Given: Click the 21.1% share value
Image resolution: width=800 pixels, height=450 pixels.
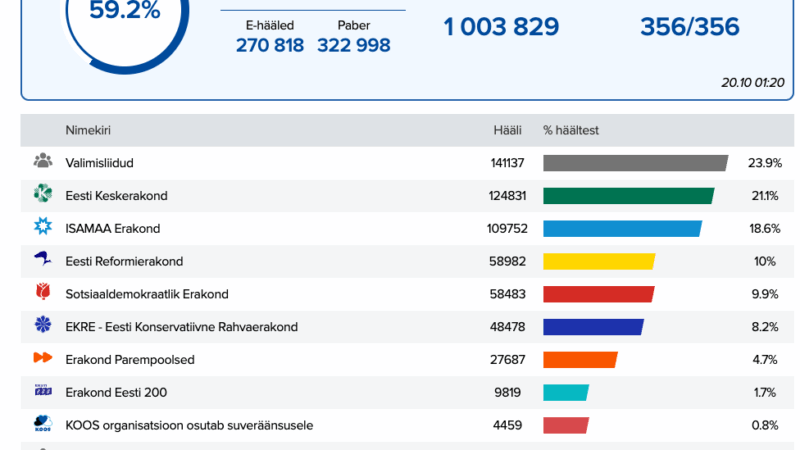Looking at the screenshot, I should point(765,196).
